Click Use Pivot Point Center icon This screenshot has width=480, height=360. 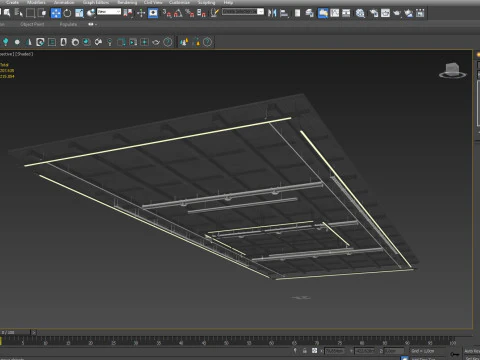[x=128, y=13]
